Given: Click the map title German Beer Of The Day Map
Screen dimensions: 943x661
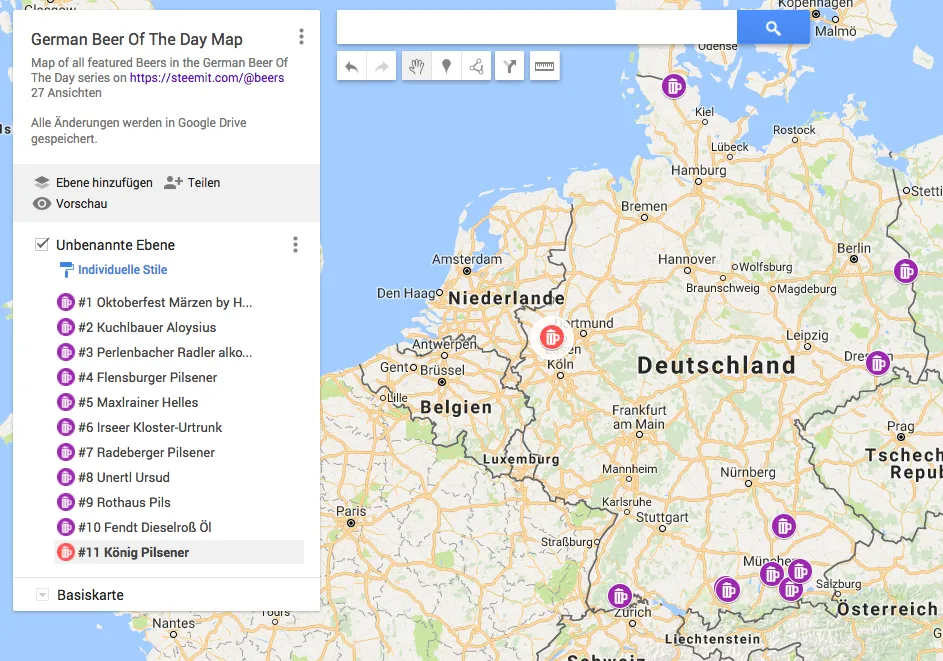Looking at the screenshot, I should pos(137,40).
